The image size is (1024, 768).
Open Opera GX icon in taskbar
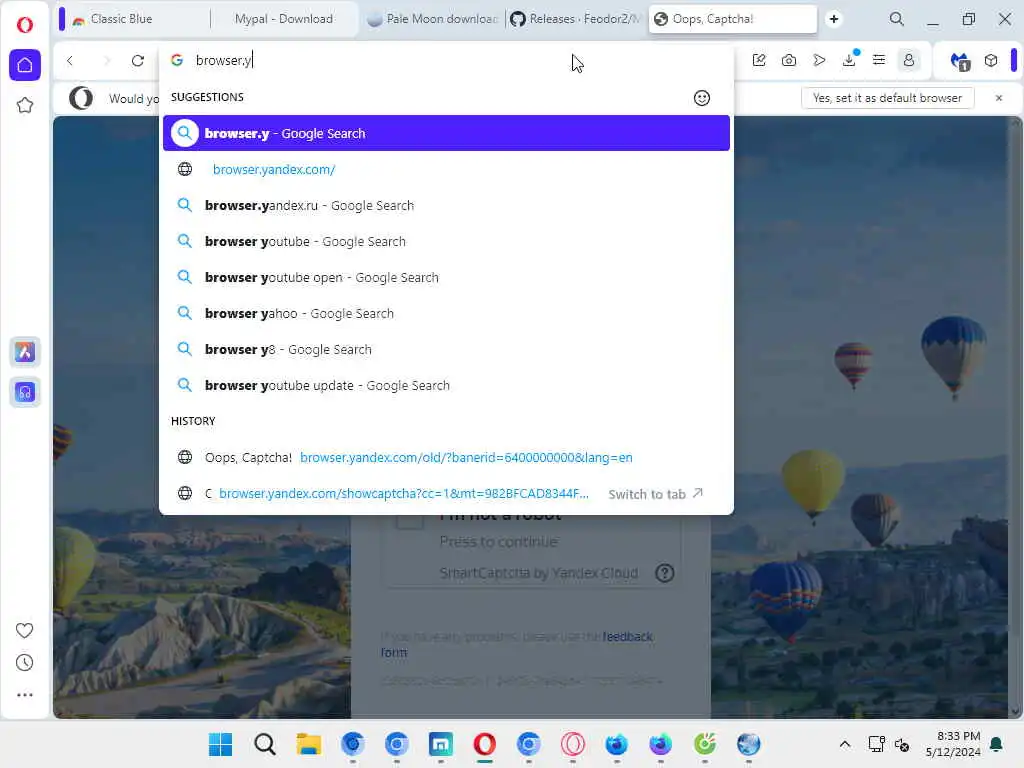coord(573,744)
